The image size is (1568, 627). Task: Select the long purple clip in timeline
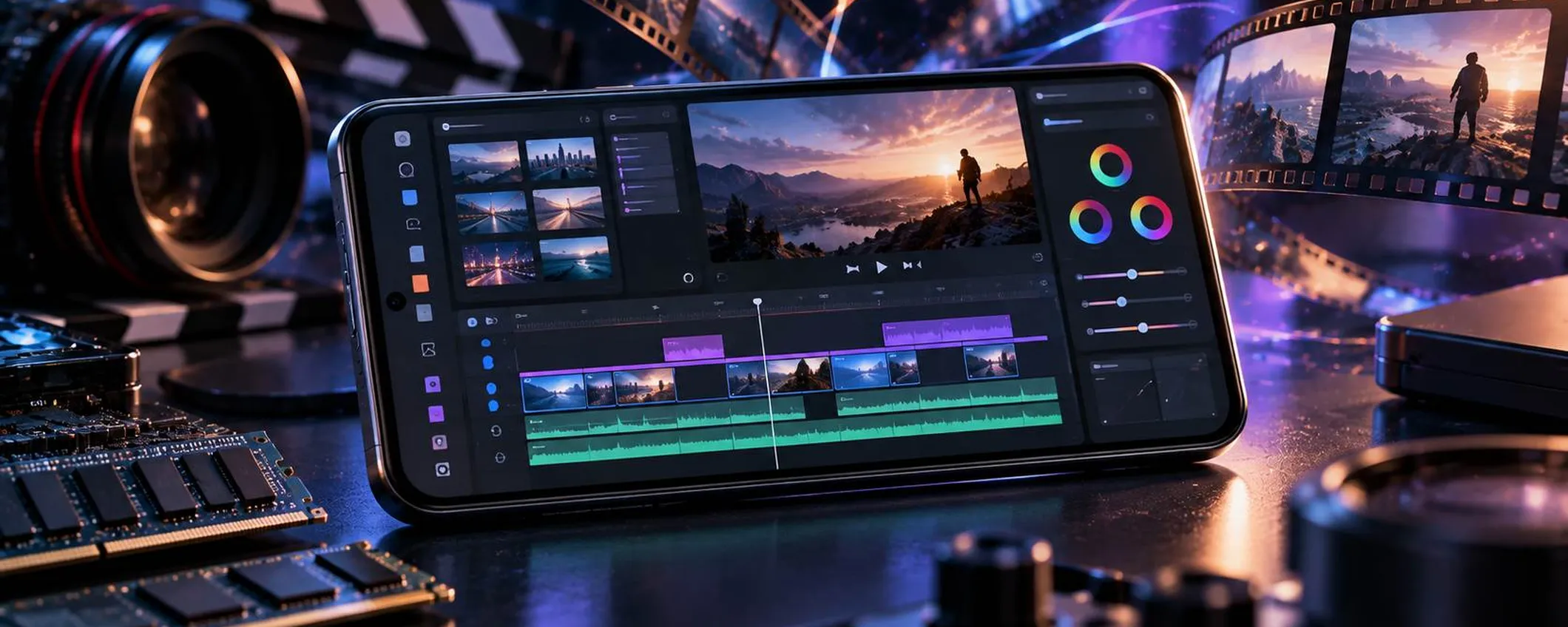[x=948, y=331]
